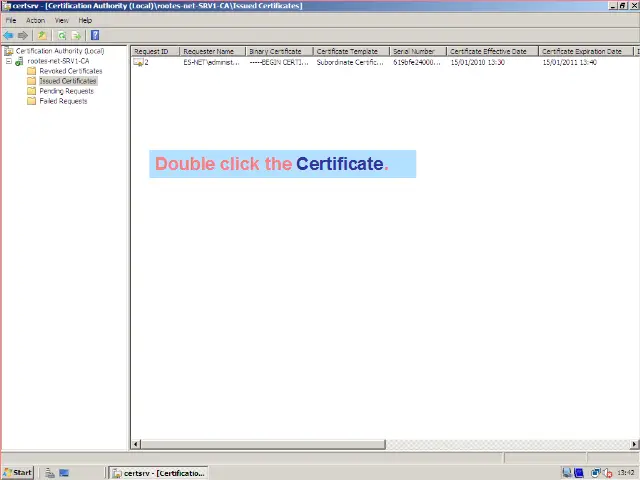
Task: Click the horizontal scrollbar right arrow
Action: (634, 444)
